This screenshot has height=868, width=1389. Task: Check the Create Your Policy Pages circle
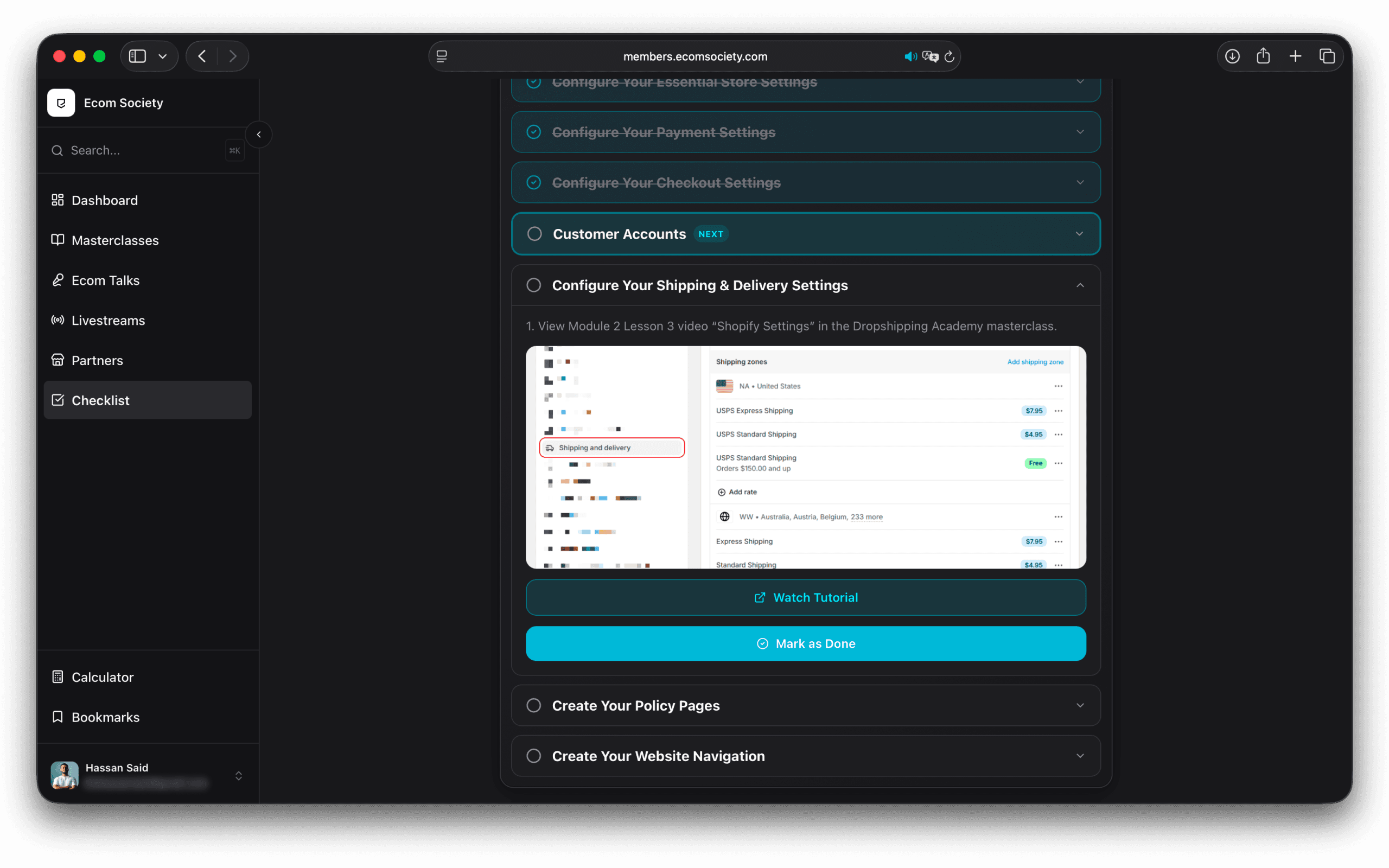[x=534, y=705]
